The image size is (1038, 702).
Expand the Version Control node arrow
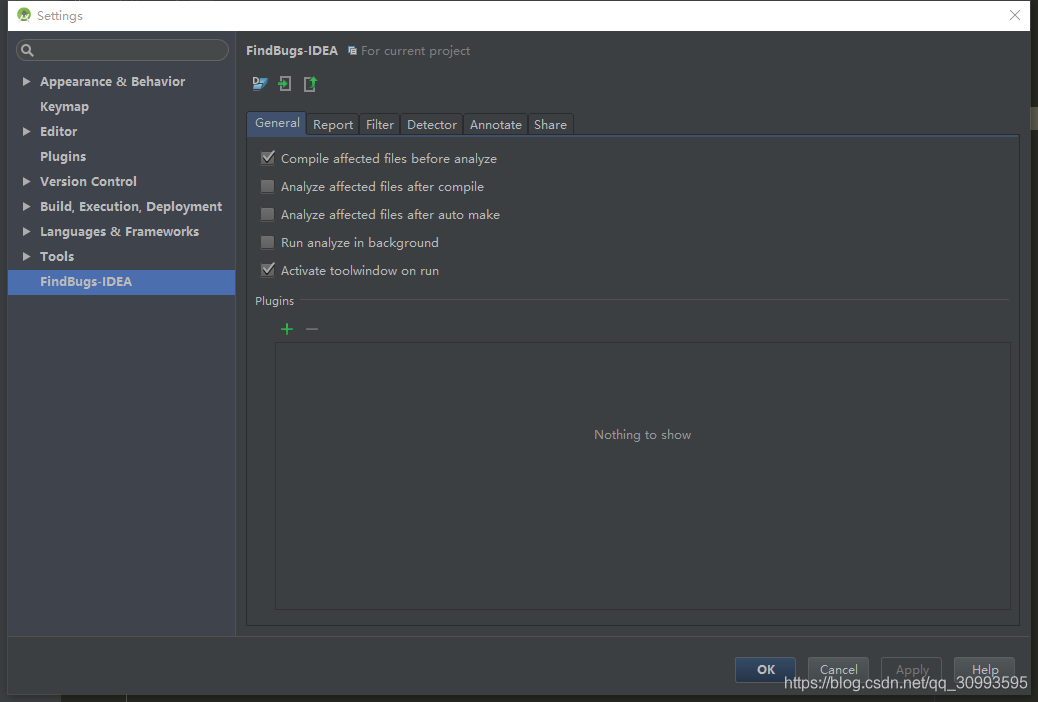(26, 181)
